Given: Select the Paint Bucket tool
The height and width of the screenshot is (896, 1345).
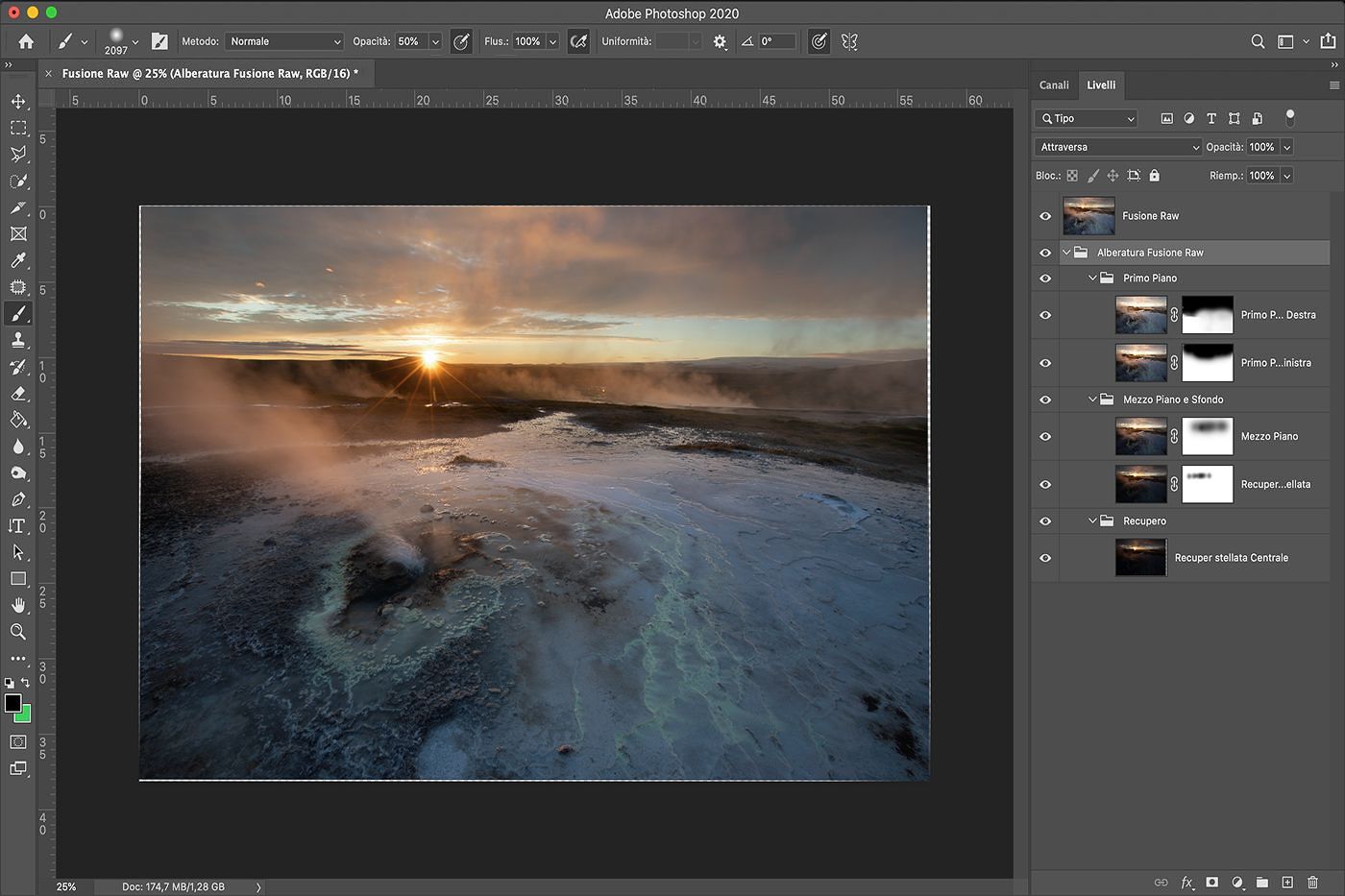Looking at the screenshot, I should 18,420.
